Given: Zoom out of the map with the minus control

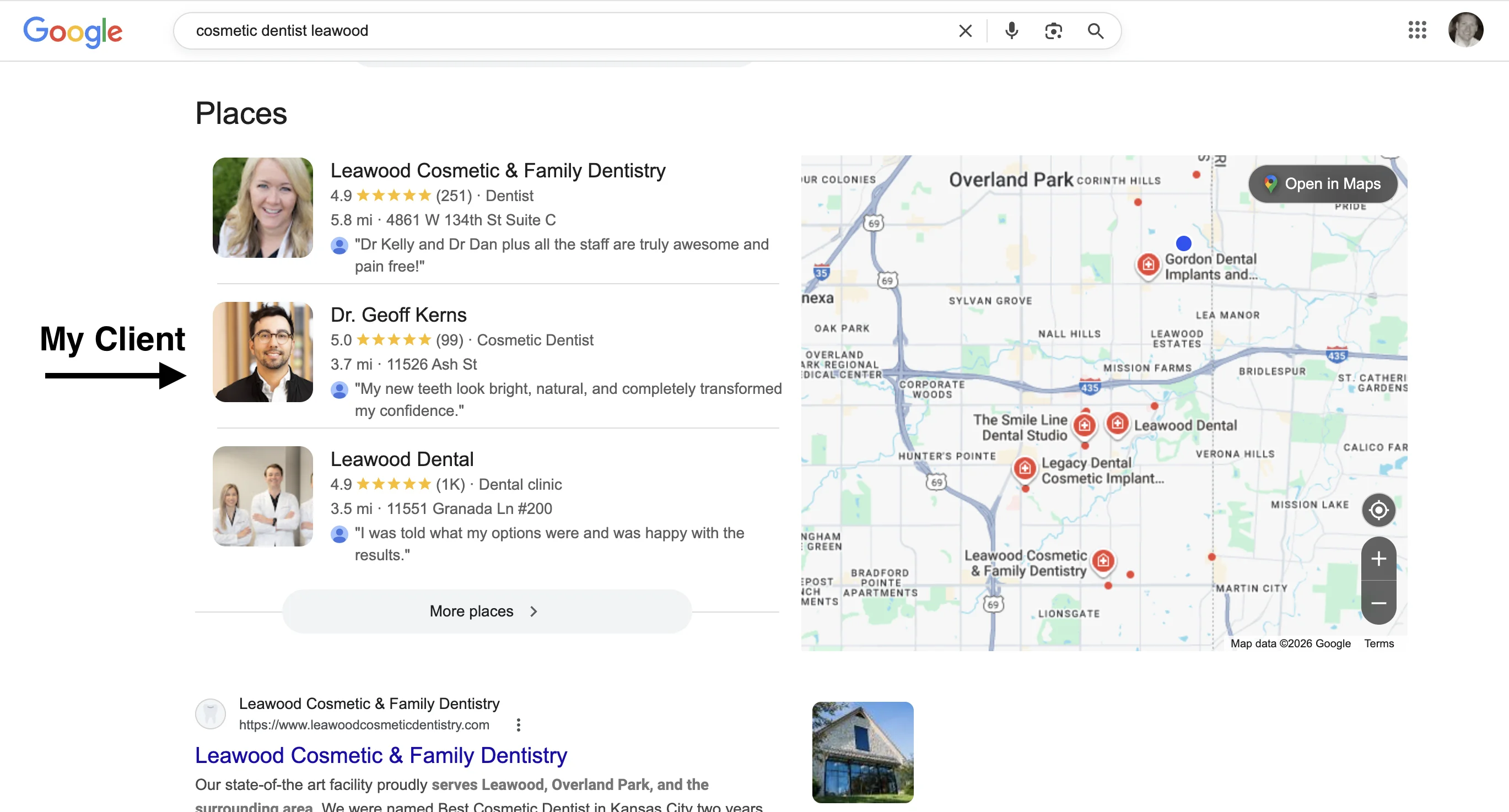Looking at the screenshot, I should (x=1378, y=604).
